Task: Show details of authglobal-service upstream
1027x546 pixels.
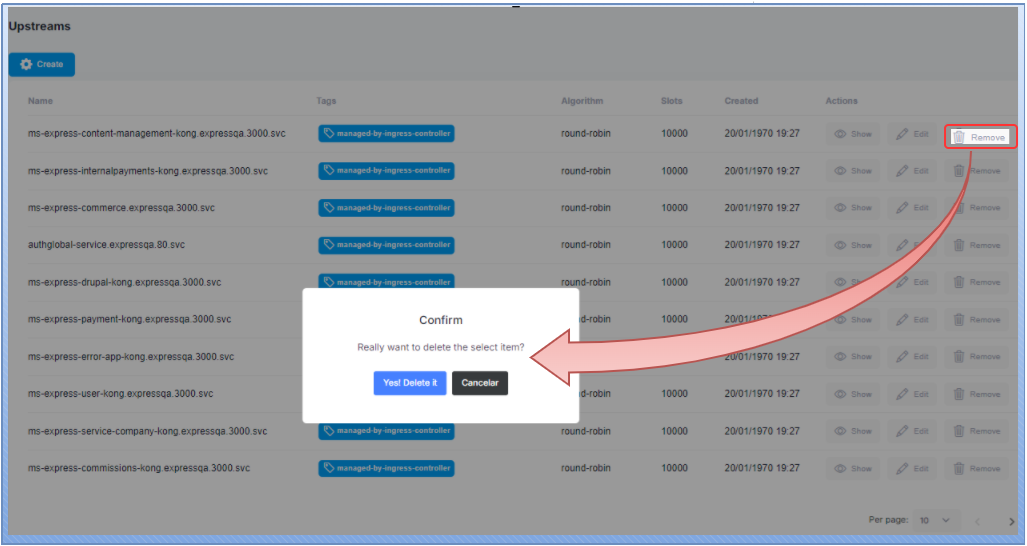Action: [852, 245]
